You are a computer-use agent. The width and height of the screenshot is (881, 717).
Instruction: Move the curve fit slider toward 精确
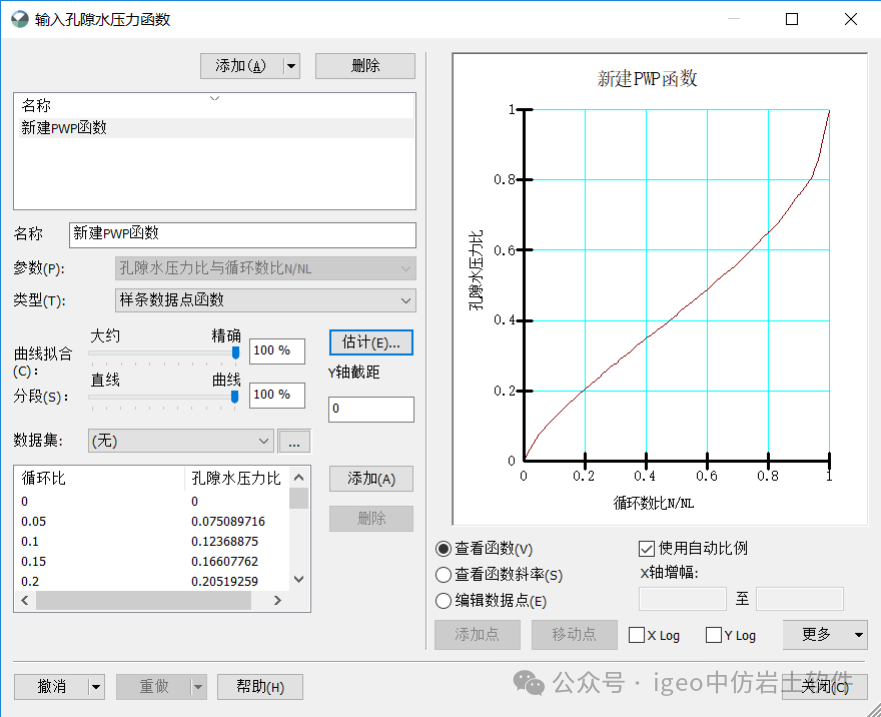click(x=233, y=352)
